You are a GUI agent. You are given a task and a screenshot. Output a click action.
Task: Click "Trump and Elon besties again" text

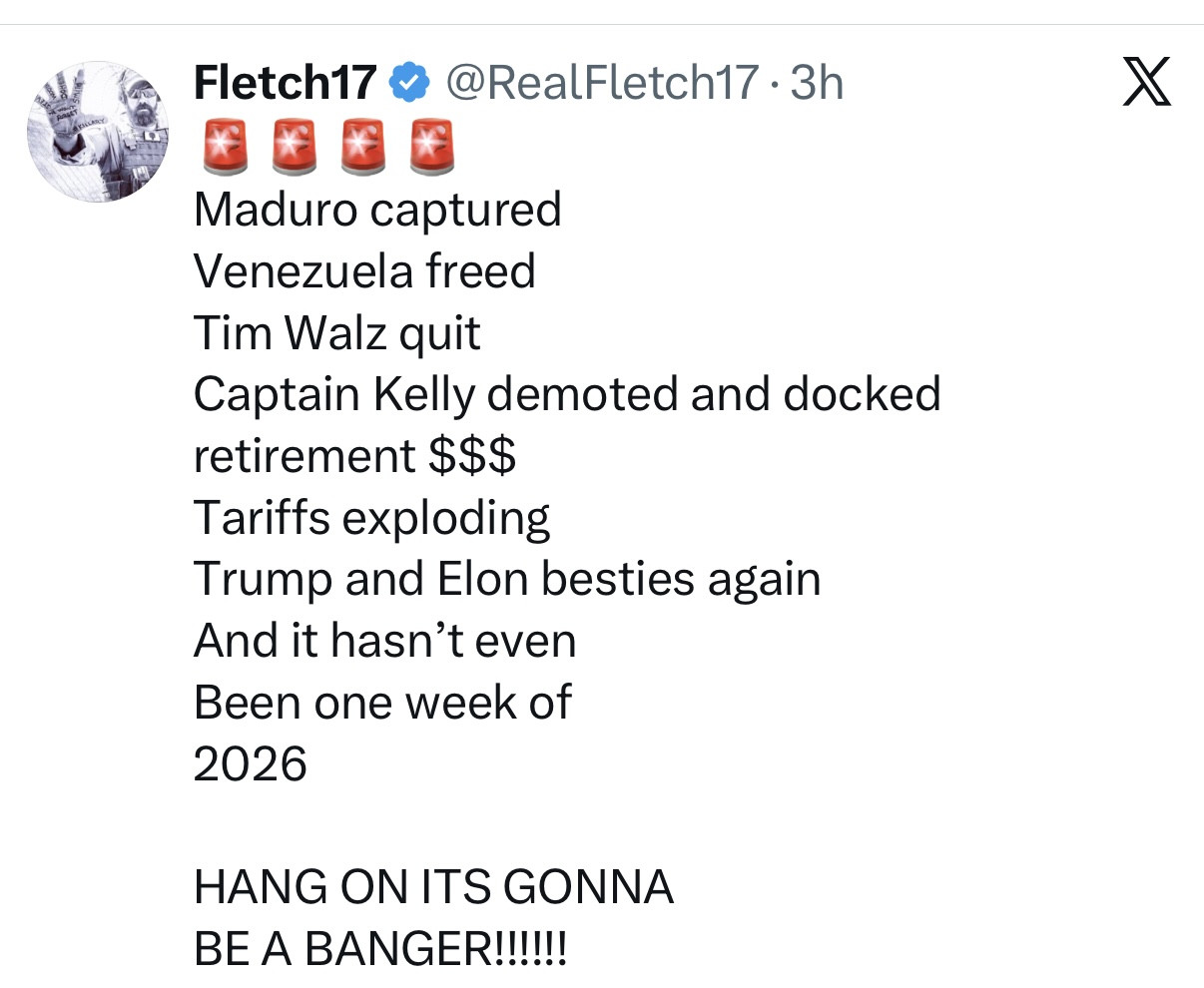pos(507,579)
